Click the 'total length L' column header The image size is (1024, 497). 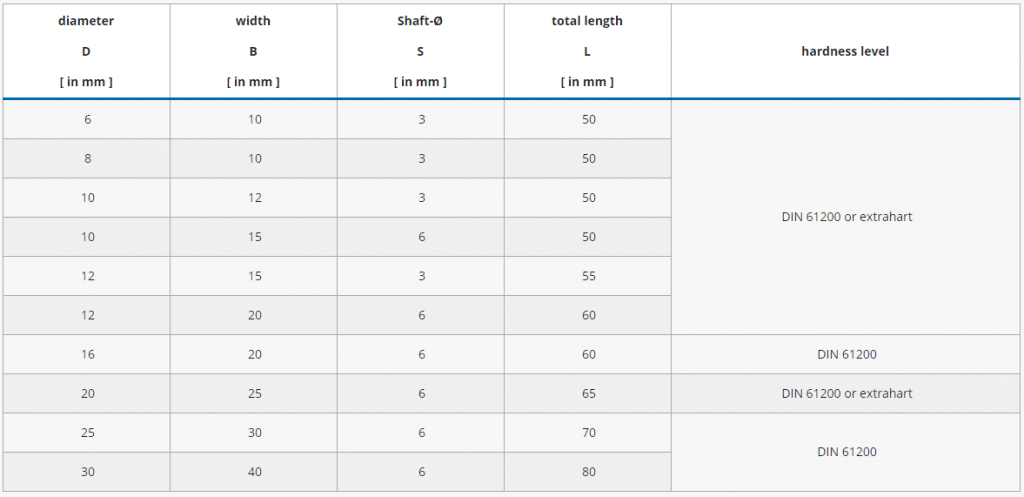coord(587,51)
